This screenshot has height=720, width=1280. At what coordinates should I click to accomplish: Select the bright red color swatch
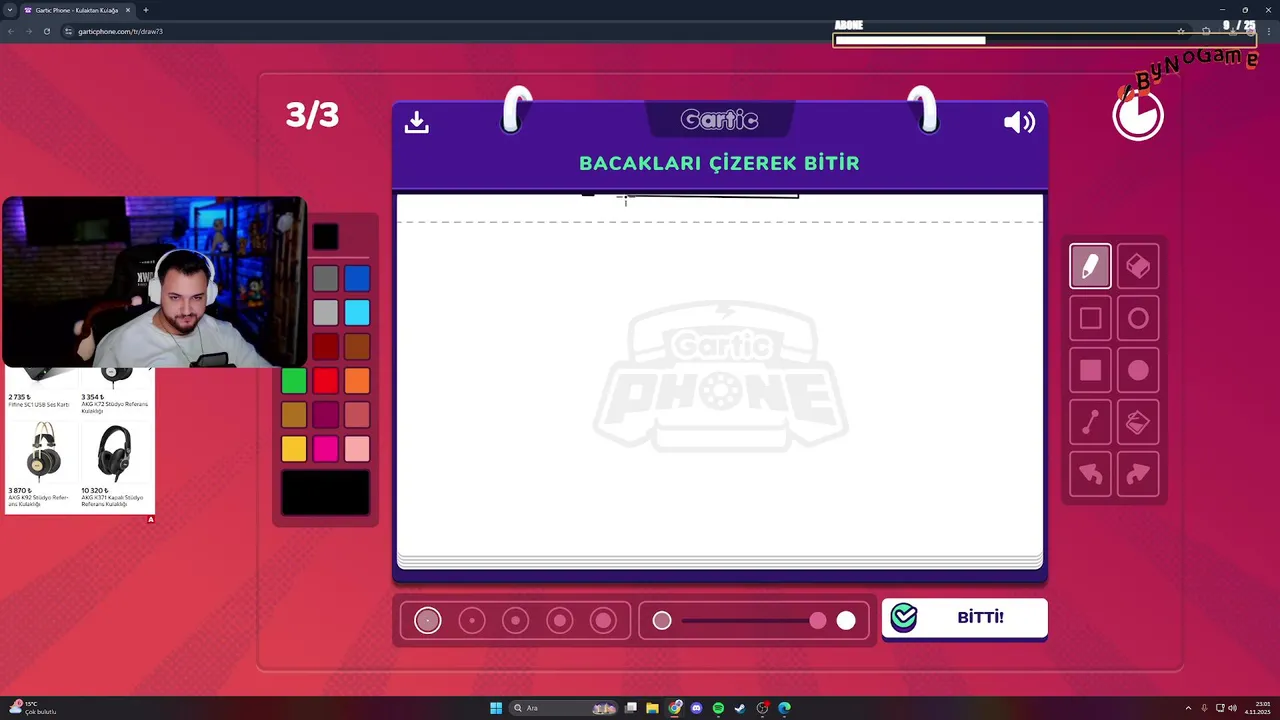(x=325, y=380)
